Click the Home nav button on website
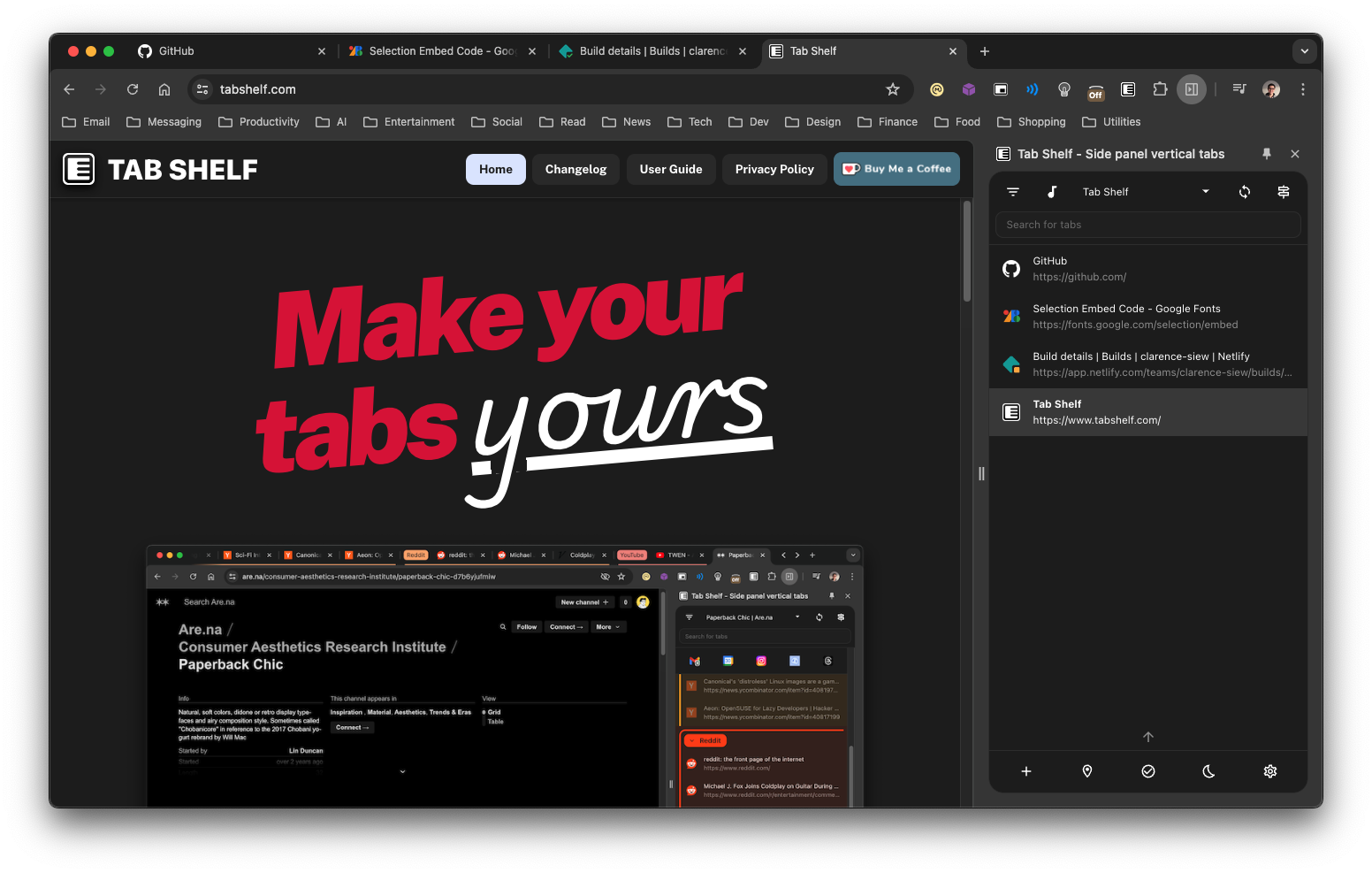Image resolution: width=1372 pixels, height=873 pixels. click(x=496, y=169)
